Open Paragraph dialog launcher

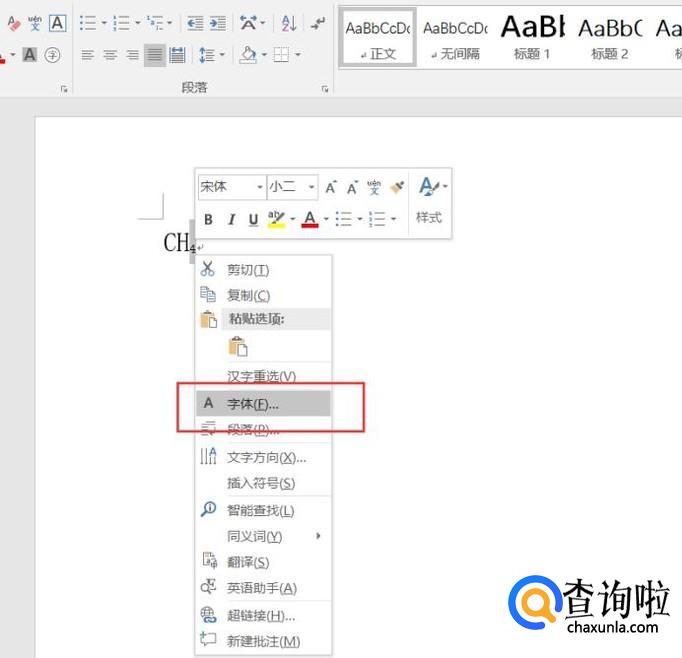pyautogui.click(x=325, y=89)
